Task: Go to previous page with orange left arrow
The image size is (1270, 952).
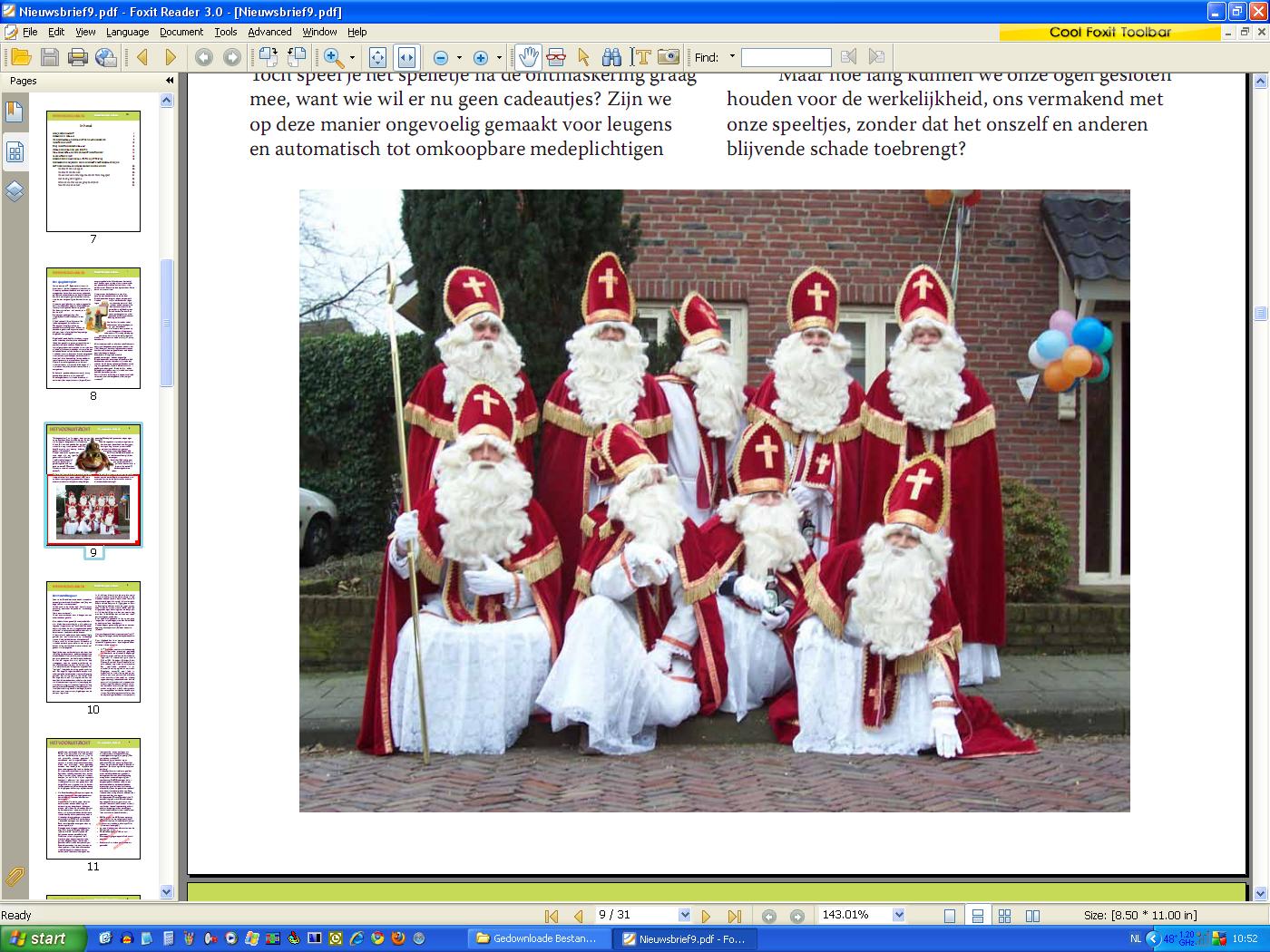Action: [142, 57]
